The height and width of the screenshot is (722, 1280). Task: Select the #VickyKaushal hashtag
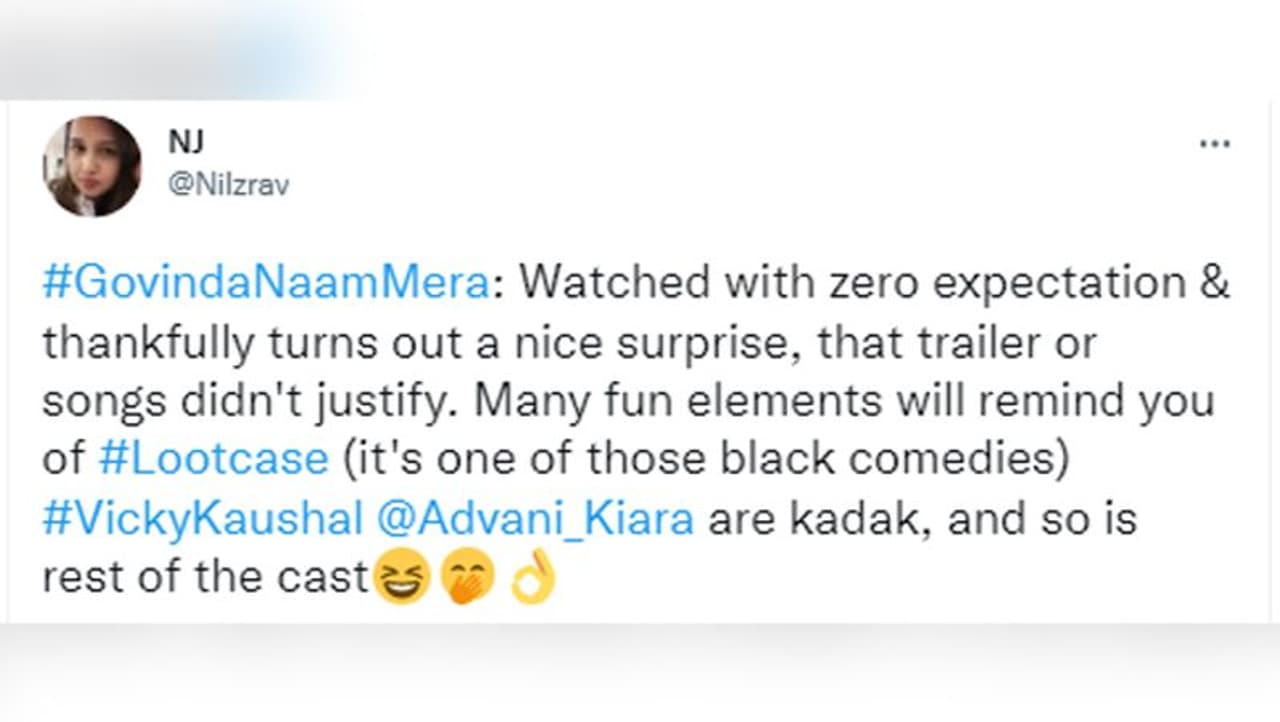tap(202, 519)
